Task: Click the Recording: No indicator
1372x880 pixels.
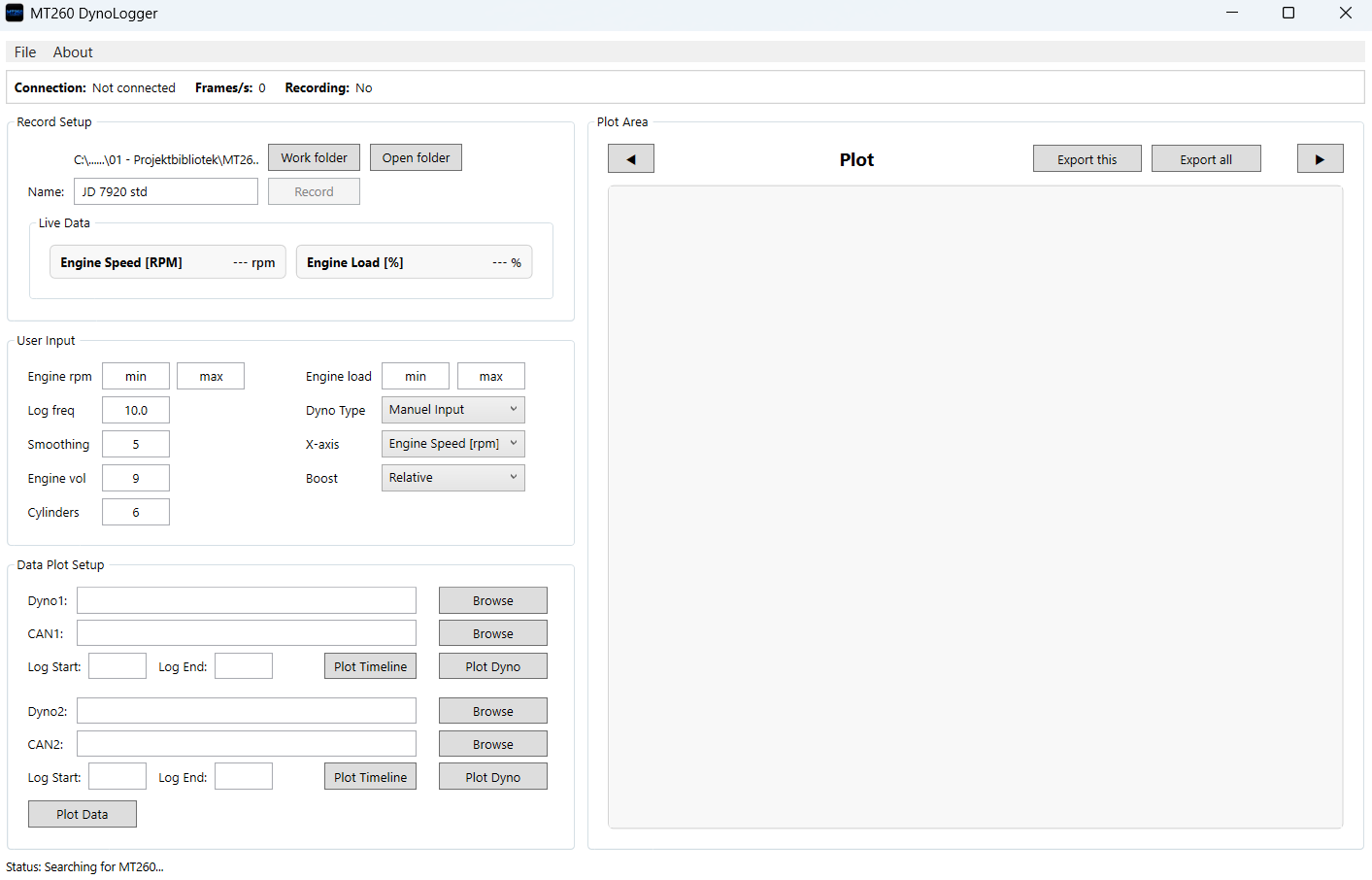Action: [328, 87]
